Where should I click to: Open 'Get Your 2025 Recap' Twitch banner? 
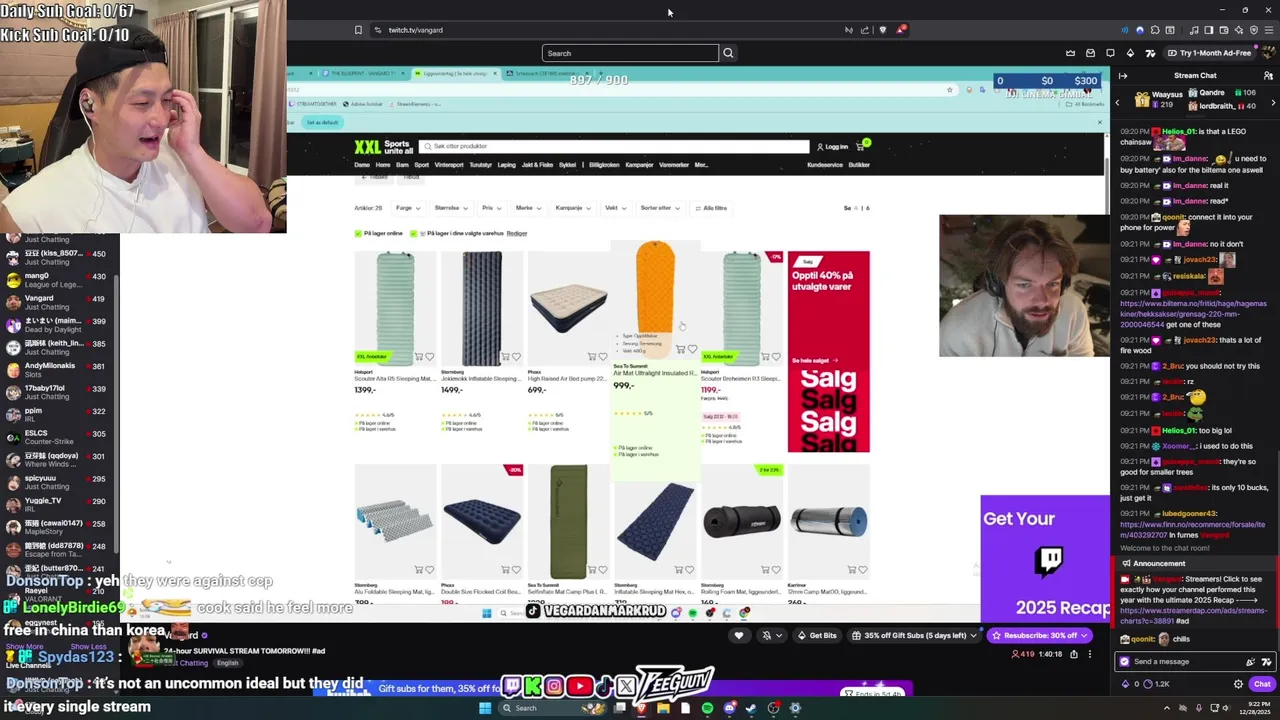coord(1046,558)
